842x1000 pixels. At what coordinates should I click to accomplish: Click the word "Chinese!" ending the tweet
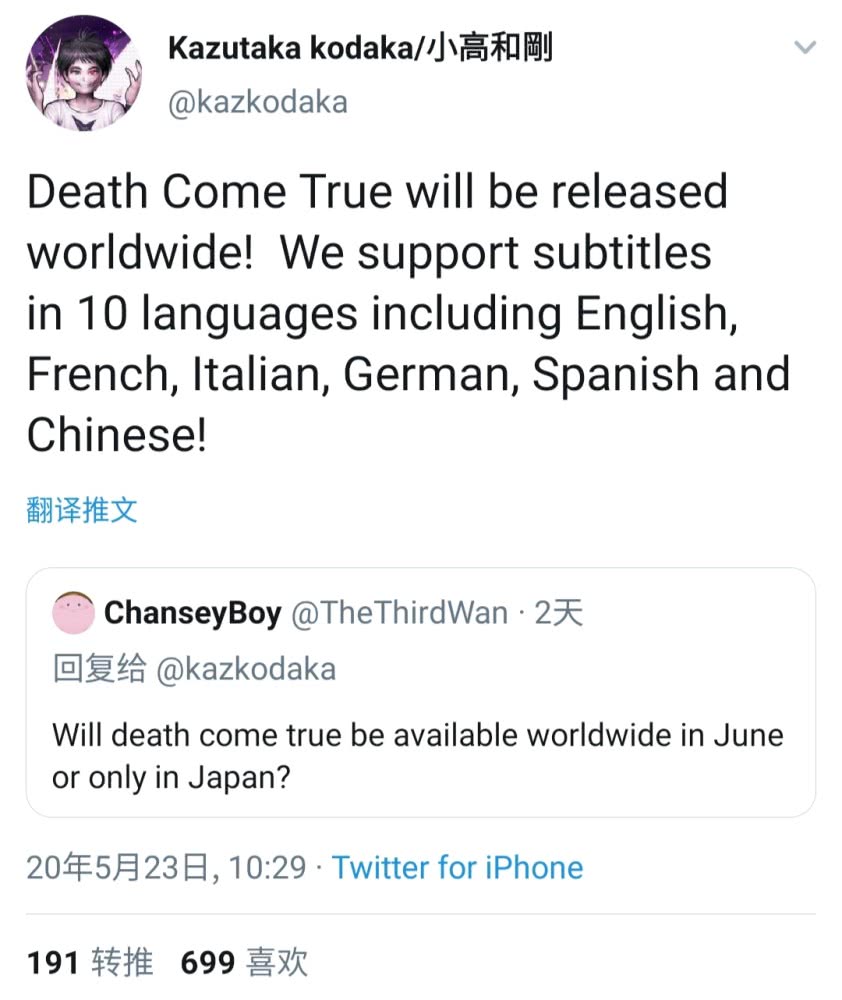116,435
